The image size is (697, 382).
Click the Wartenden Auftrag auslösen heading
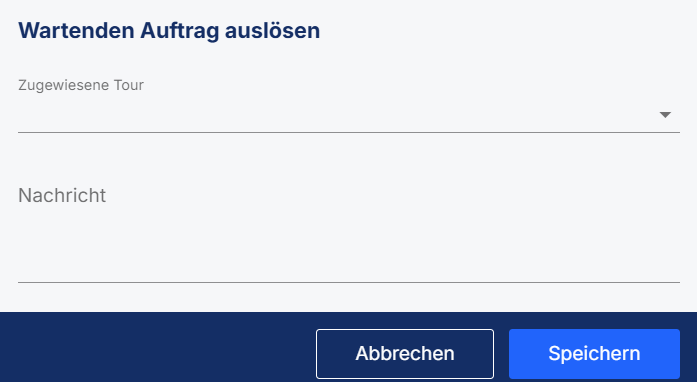(x=169, y=31)
